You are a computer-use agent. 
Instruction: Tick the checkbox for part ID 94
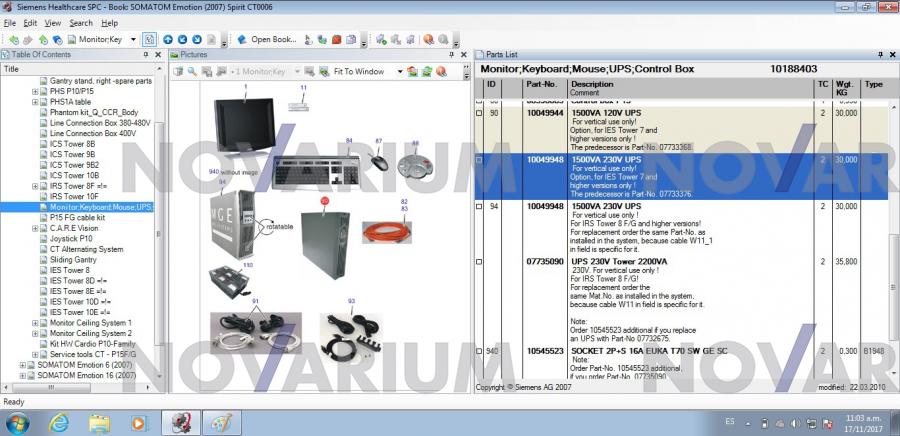(479, 207)
